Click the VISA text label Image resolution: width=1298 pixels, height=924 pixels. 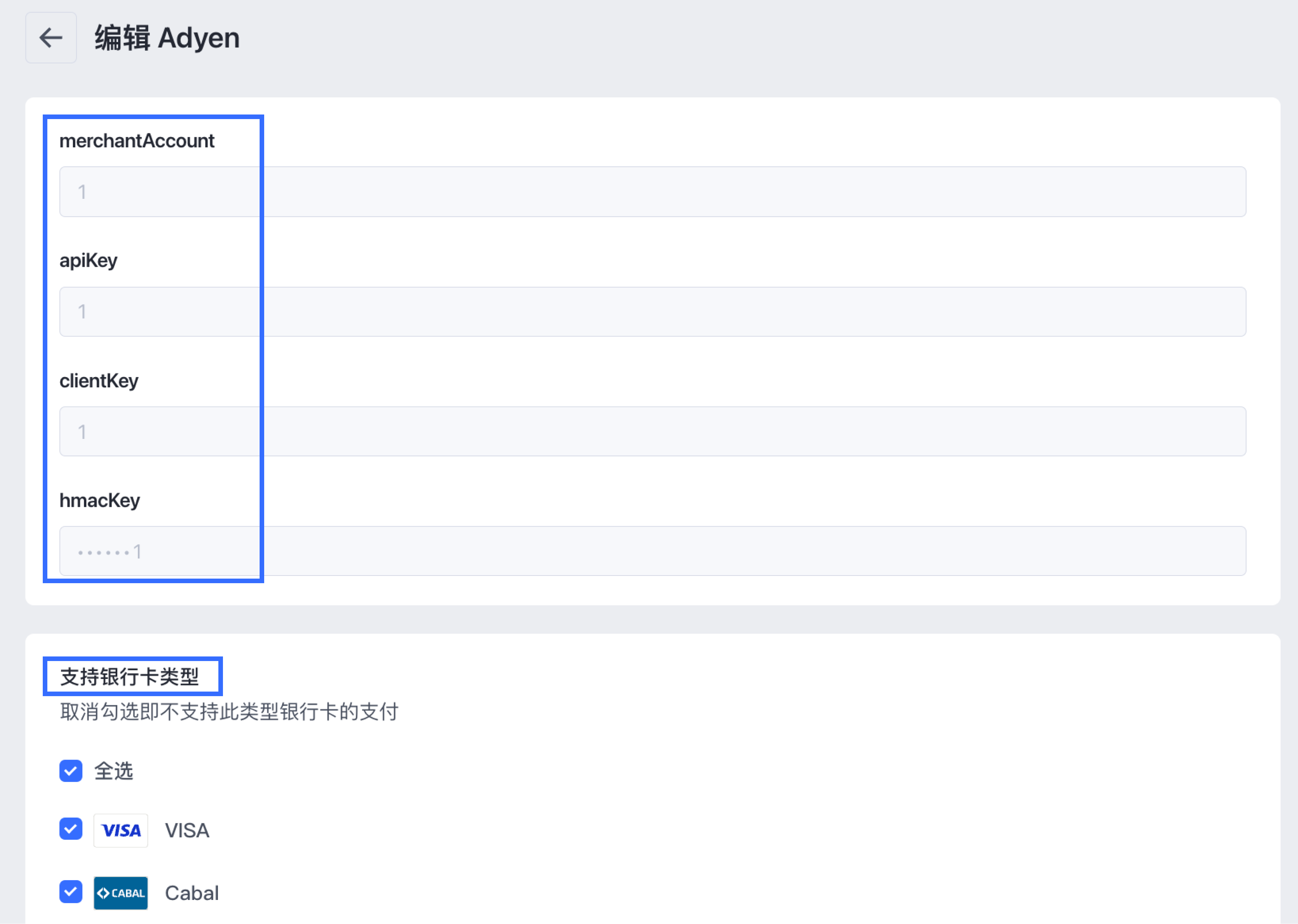(x=187, y=831)
